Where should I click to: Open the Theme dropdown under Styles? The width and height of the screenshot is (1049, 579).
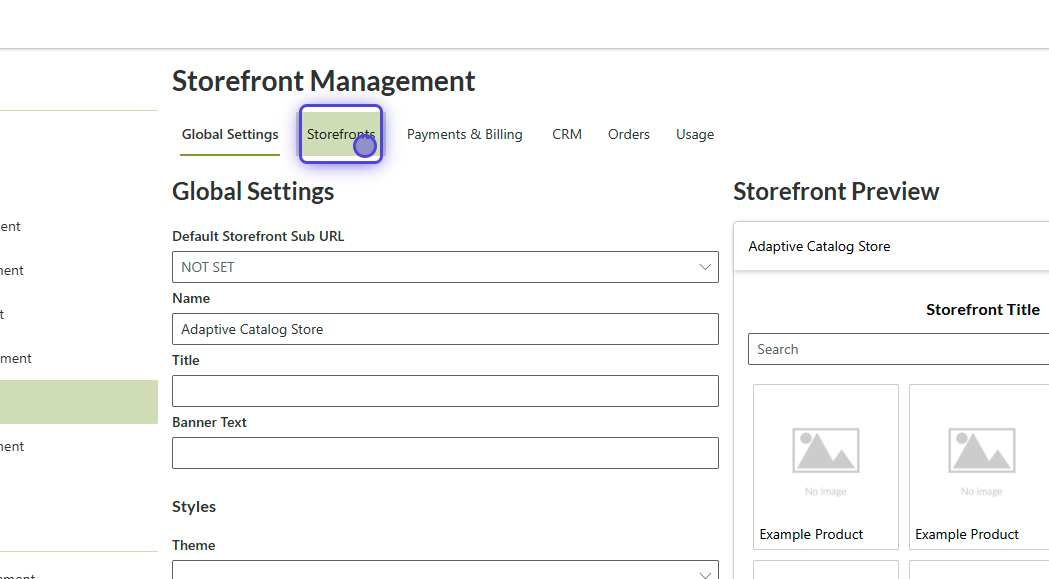click(446, 570)
